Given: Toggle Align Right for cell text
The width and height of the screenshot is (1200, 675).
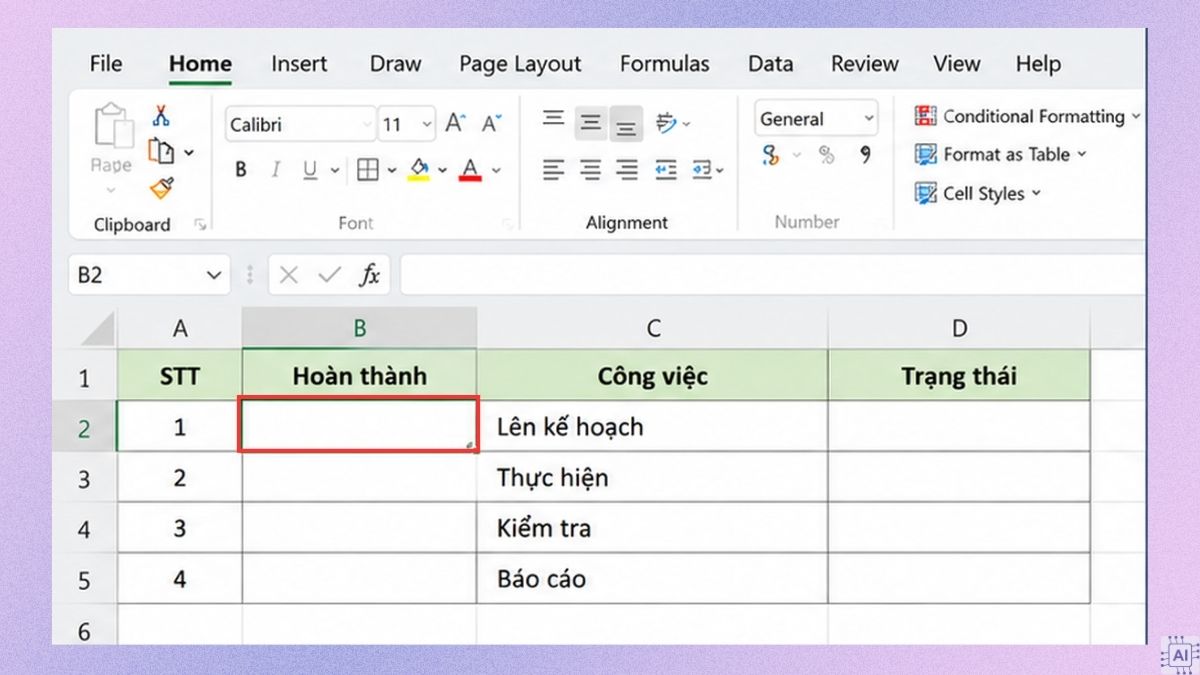Looking at the screenshot, I should point(627,170).
